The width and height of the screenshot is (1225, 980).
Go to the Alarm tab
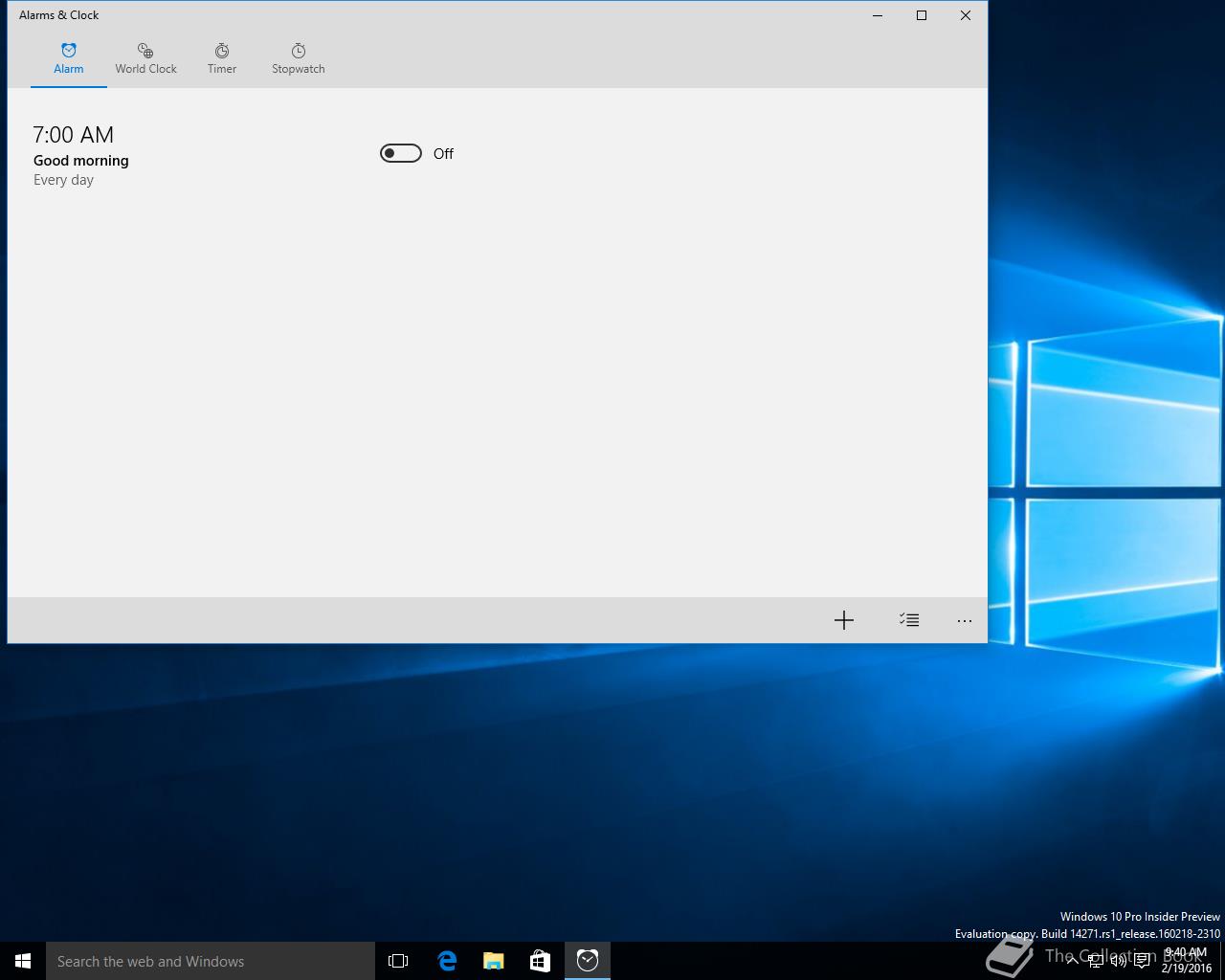click(68, 58)
